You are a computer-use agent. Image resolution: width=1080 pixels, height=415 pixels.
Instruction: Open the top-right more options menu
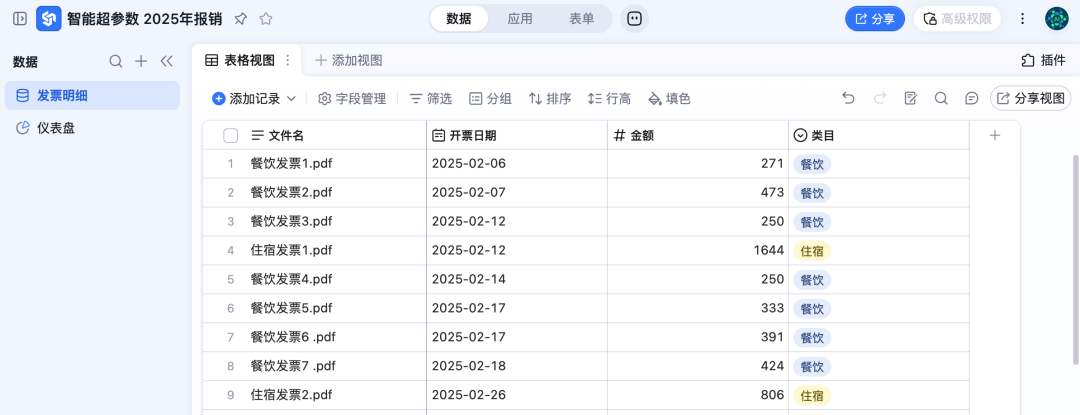point(1022,19)
